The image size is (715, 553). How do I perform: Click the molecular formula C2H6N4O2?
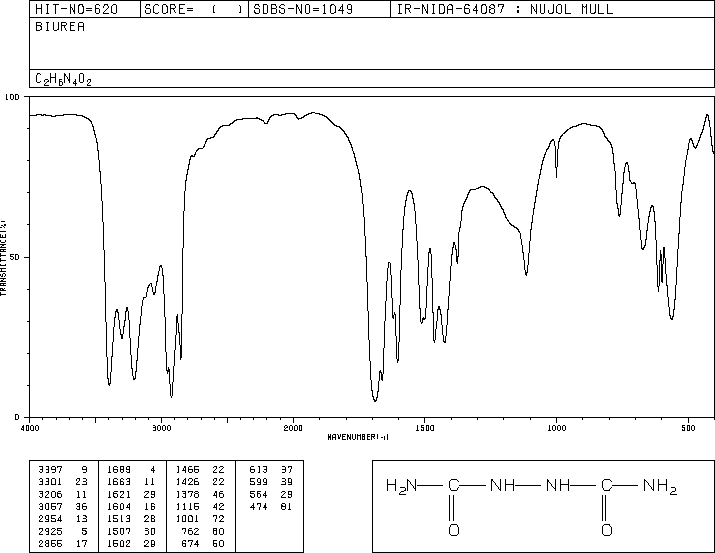click(63, 80)
